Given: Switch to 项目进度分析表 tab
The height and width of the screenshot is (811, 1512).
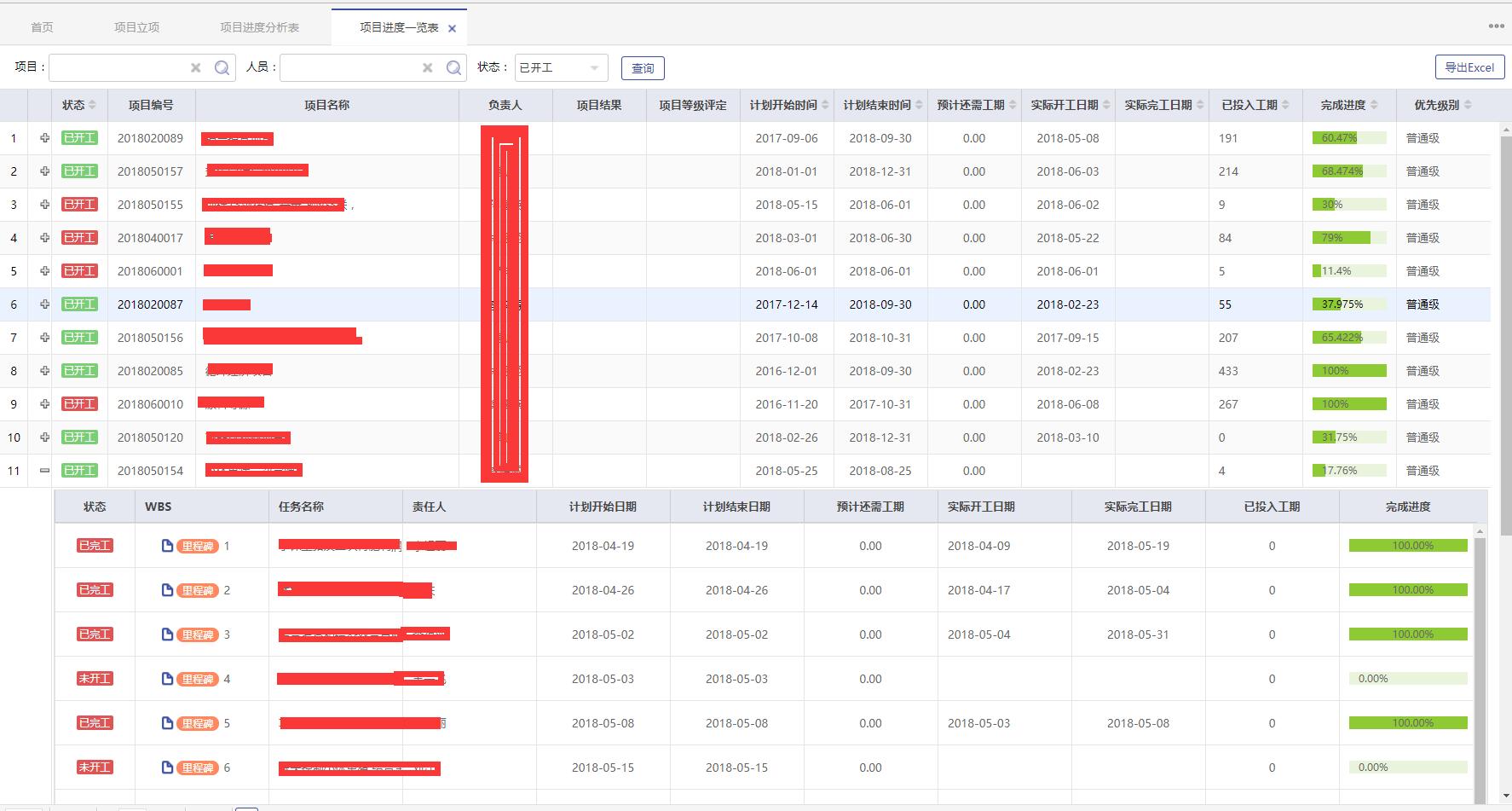Looking at the screenshot, I should point(259,27).
